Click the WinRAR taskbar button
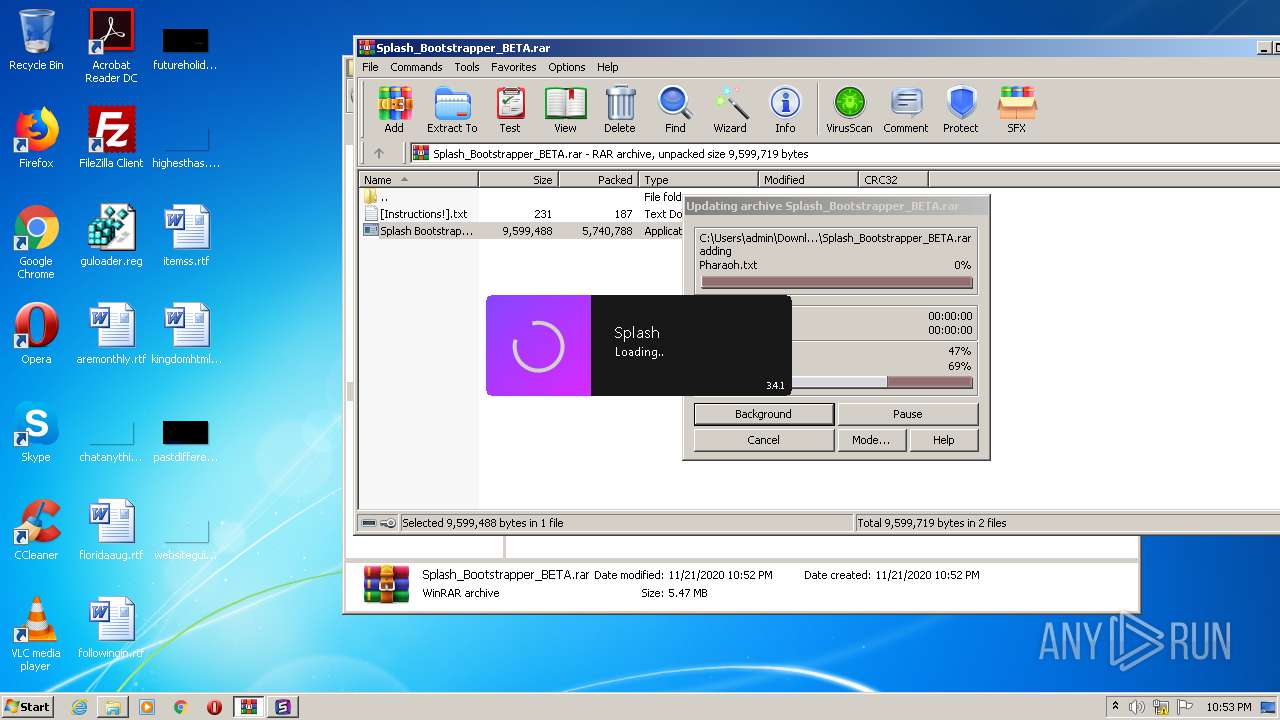This screenshot has width=1280, height=720. pos(248,707)
